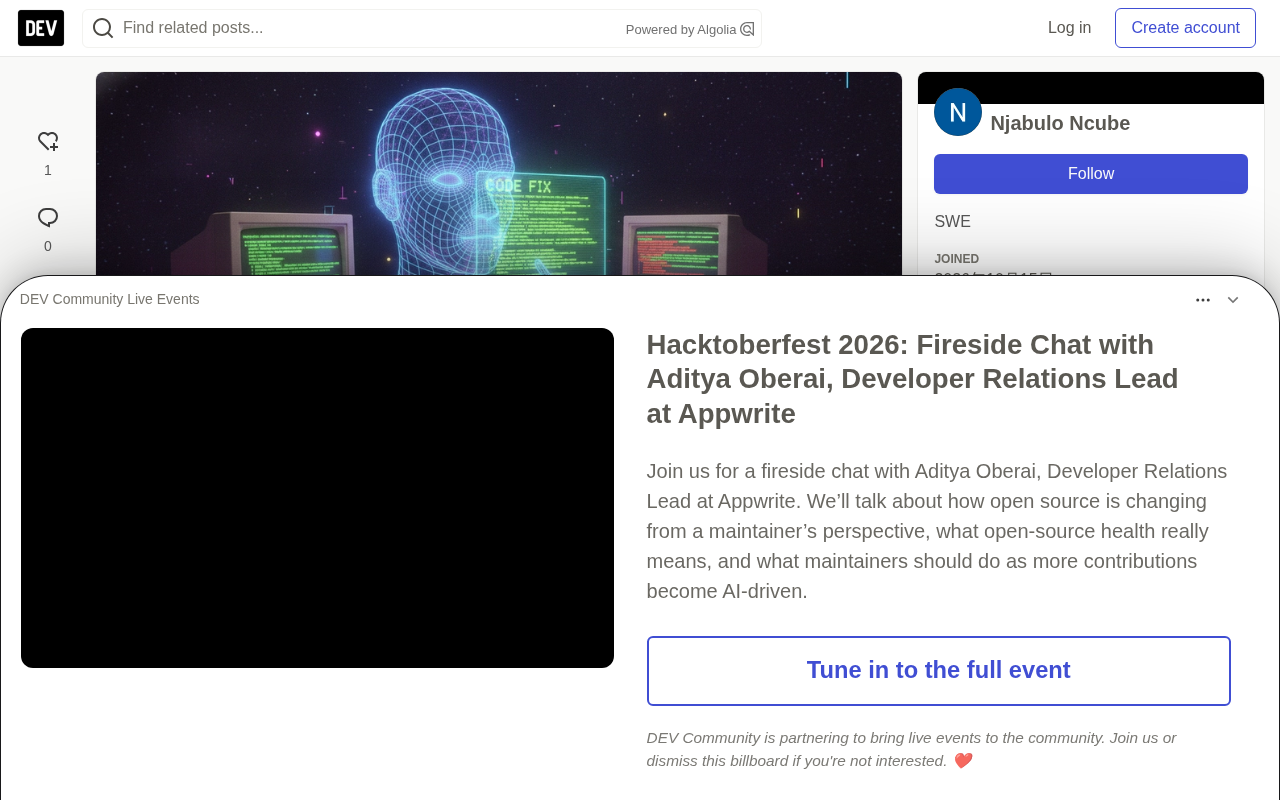Follow Njabulo Ncube

click(1091, 174)
